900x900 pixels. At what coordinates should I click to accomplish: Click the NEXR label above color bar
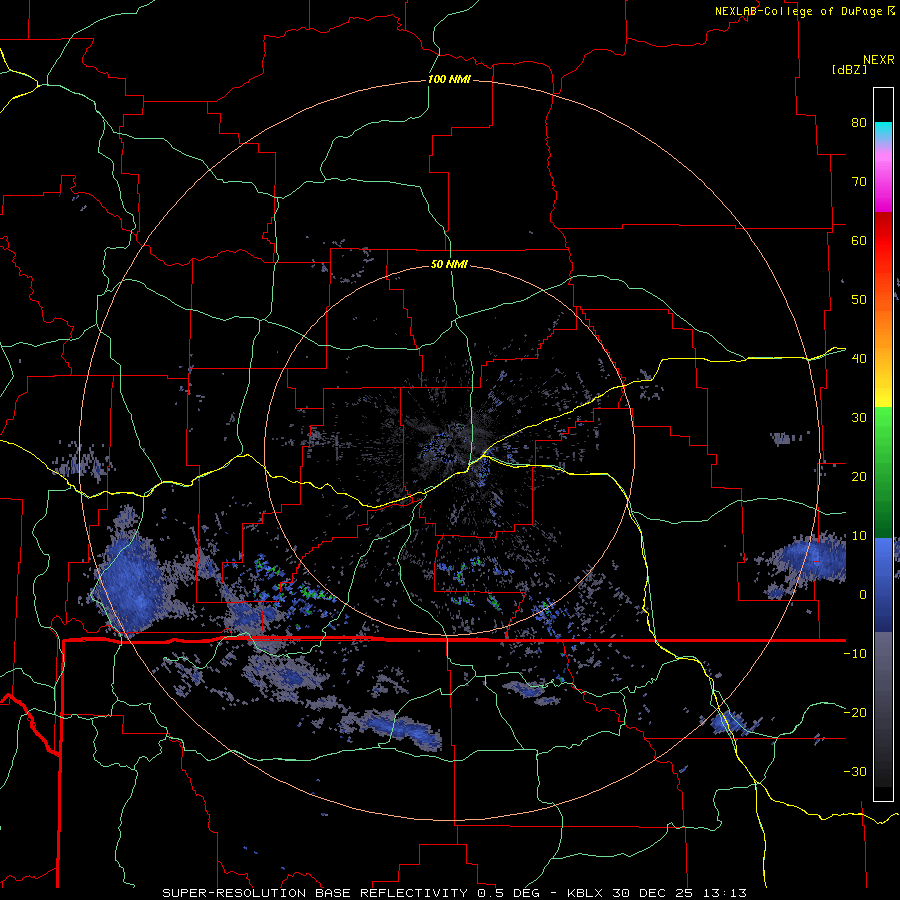[878, 59]
